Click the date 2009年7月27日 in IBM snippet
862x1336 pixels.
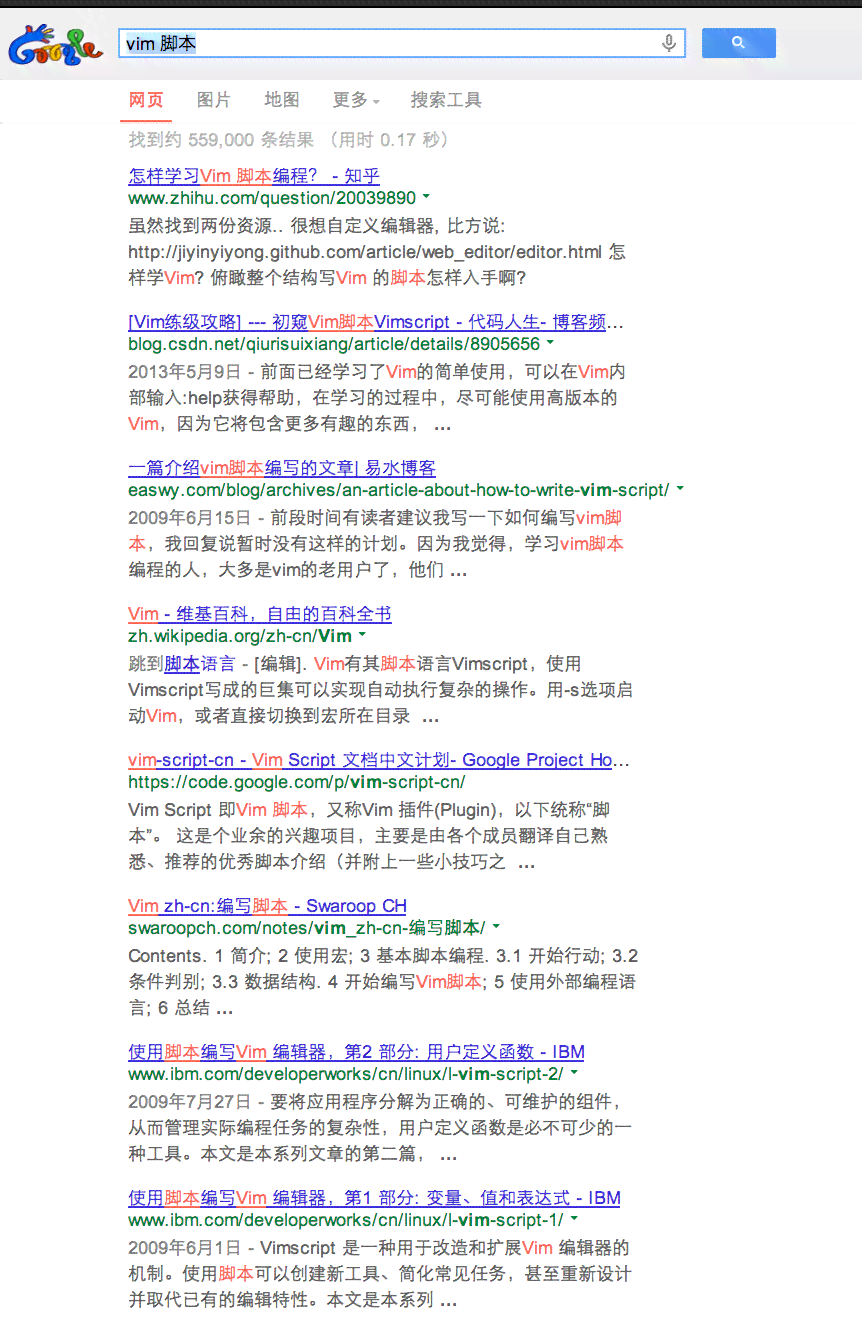(189, 1102)
